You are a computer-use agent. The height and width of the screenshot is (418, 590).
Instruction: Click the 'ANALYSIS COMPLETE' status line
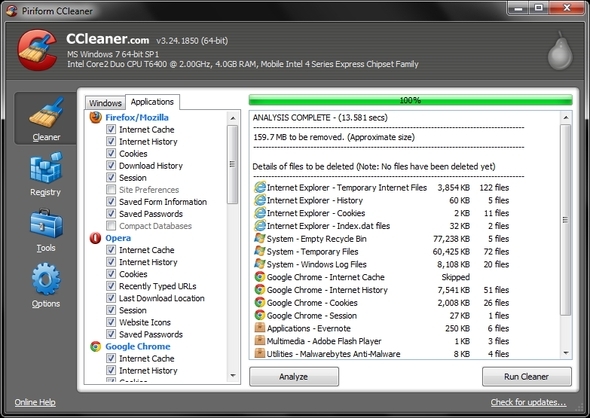[x=320, y=117]
